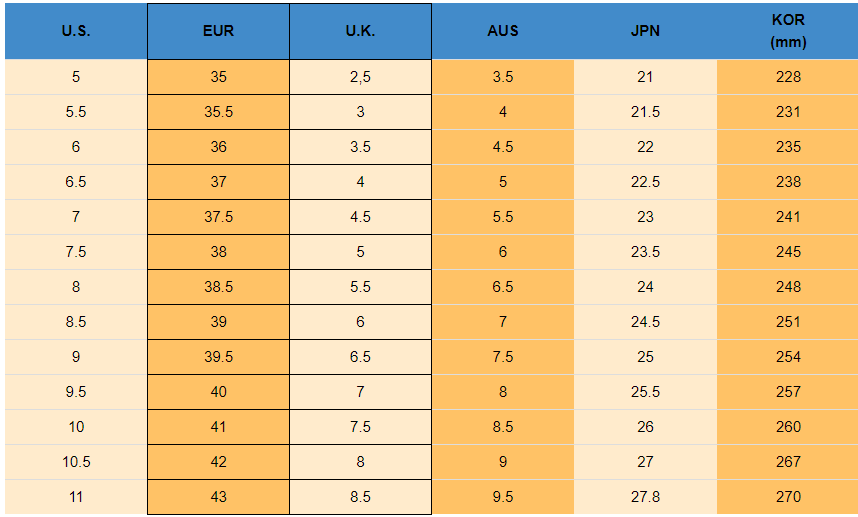Image resolution: width=858 pixels, height=517 pixels.
Task: Click the EUR cell with value 35.5
Action: pos(218,112)
